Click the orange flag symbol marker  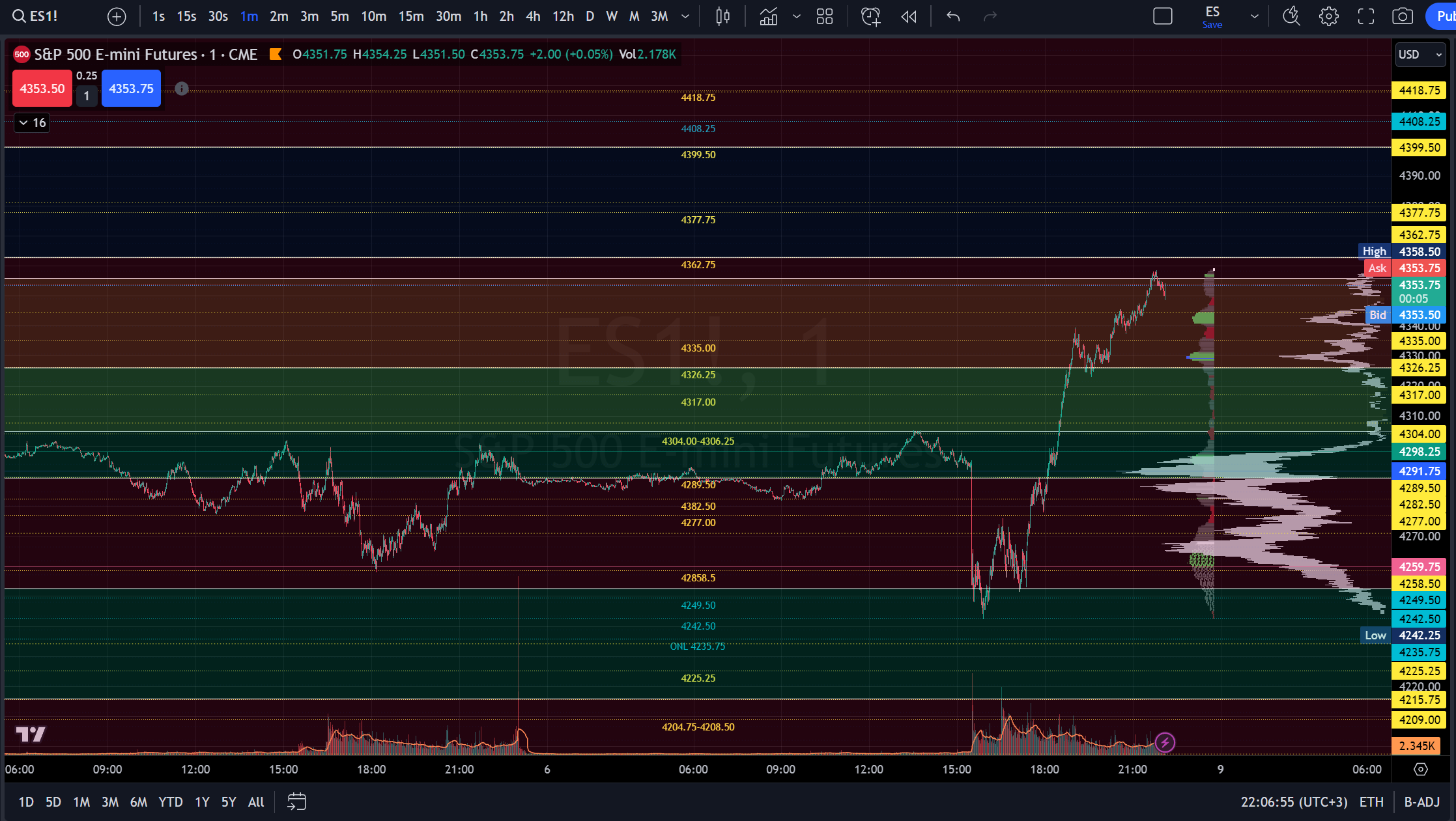(x=276, y=54)
